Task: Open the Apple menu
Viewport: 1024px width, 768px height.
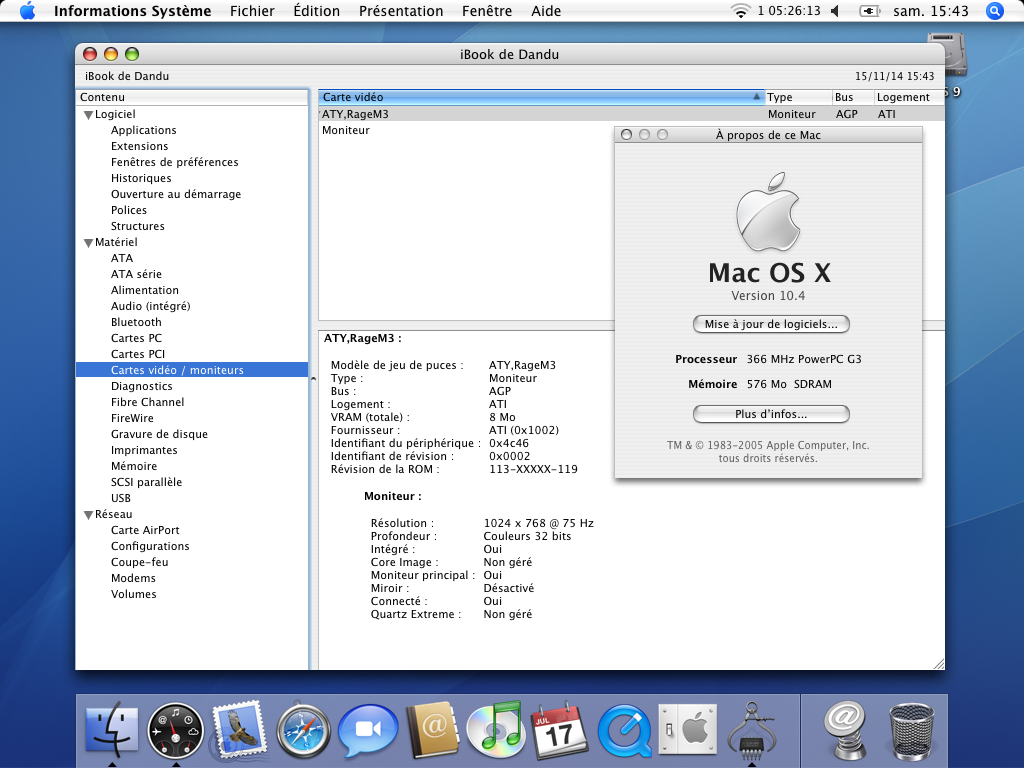Action: 27,10
